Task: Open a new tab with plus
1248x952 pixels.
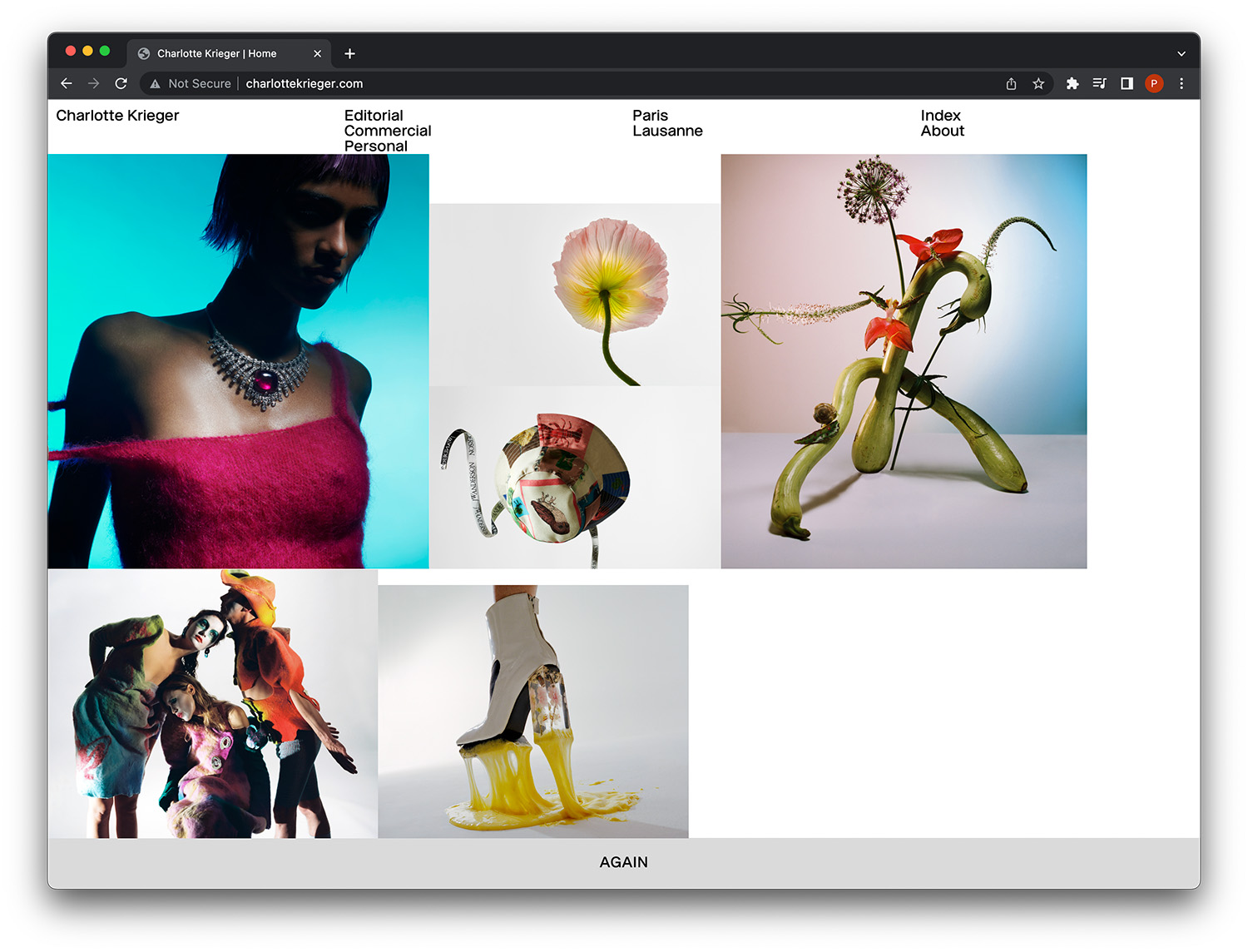Action: (x=349, y=53)
